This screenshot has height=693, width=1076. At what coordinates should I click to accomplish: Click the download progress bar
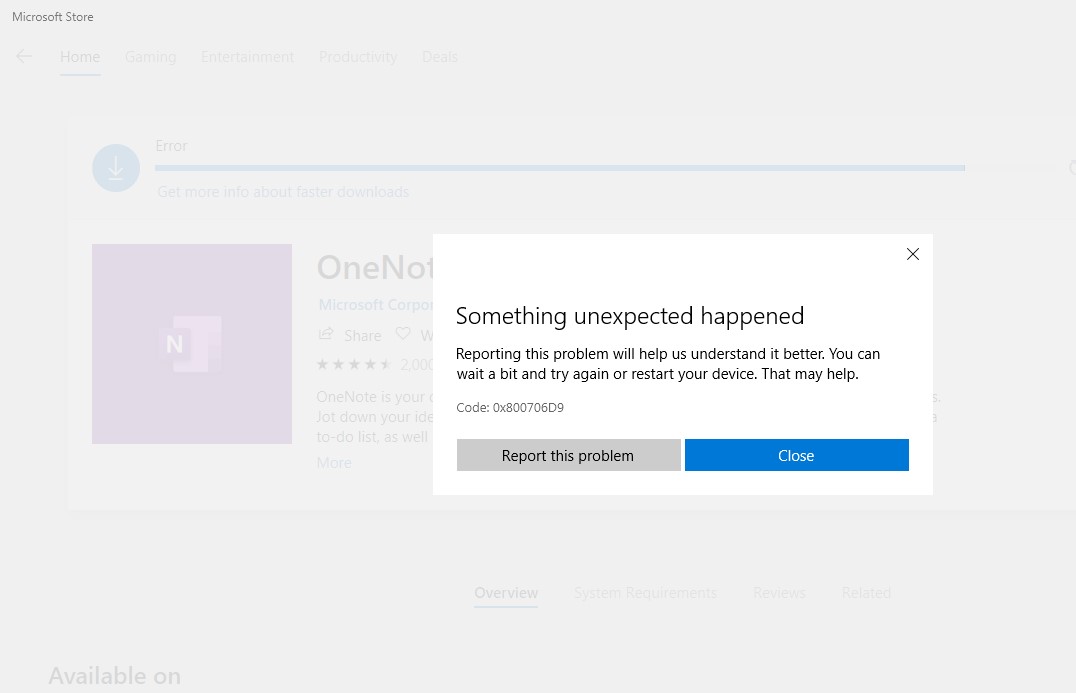click(560, 168)
